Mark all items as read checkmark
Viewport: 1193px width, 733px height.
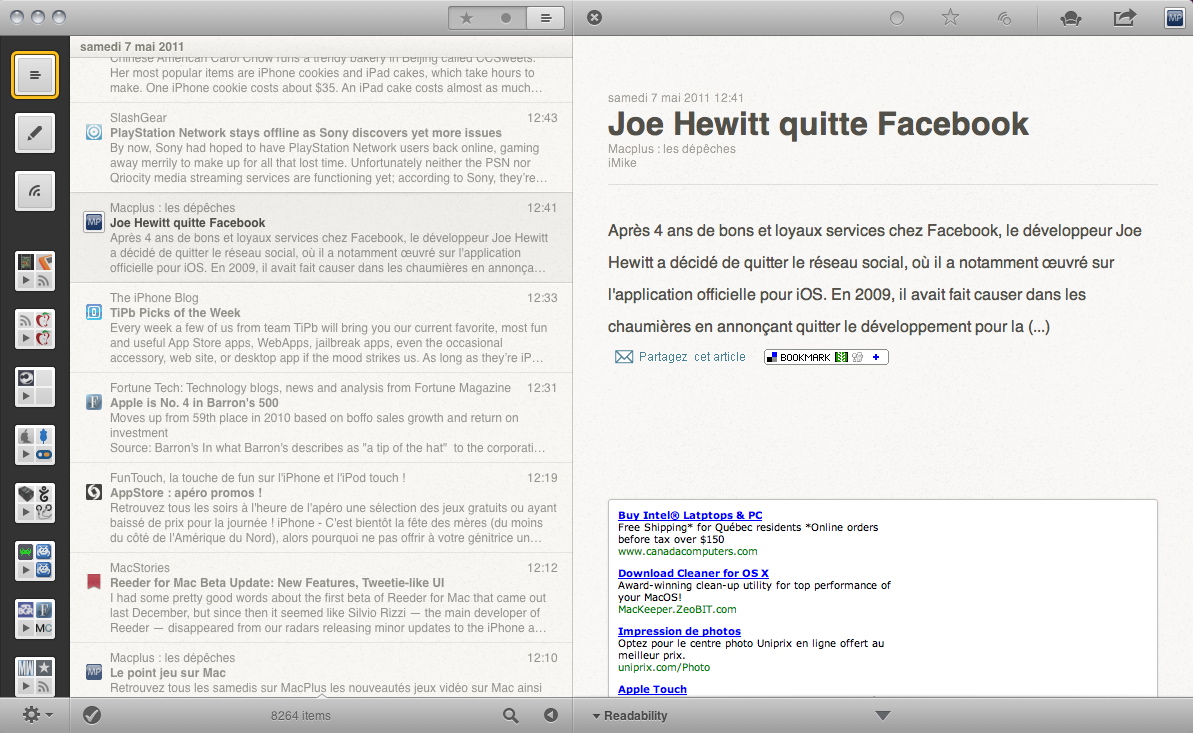[x=92, y=715]
